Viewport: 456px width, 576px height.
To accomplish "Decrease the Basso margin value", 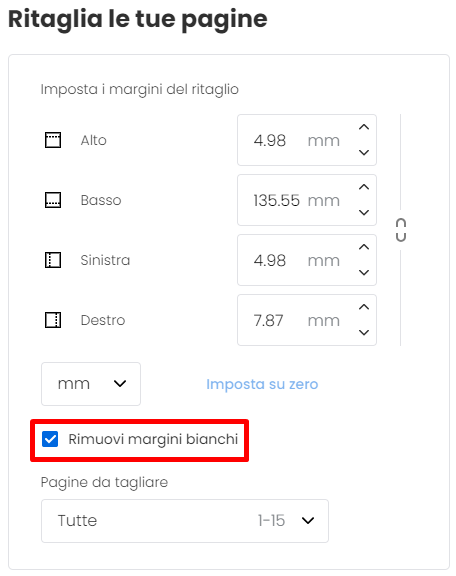I will pyautogui.click(x=364, y=212).
